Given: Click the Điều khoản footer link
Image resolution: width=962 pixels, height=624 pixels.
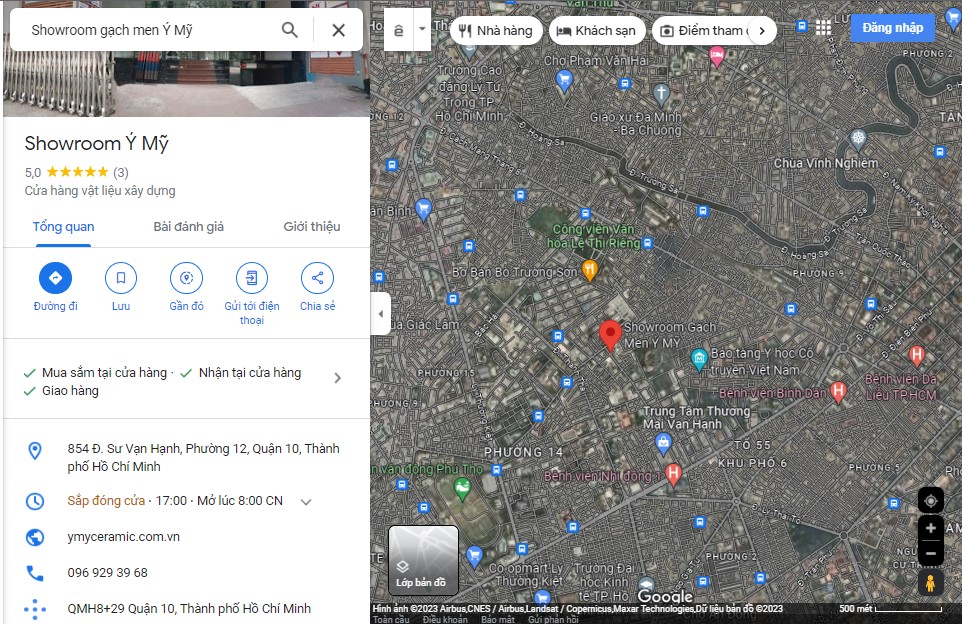Looking at the screenshot, I should [445, 620].
